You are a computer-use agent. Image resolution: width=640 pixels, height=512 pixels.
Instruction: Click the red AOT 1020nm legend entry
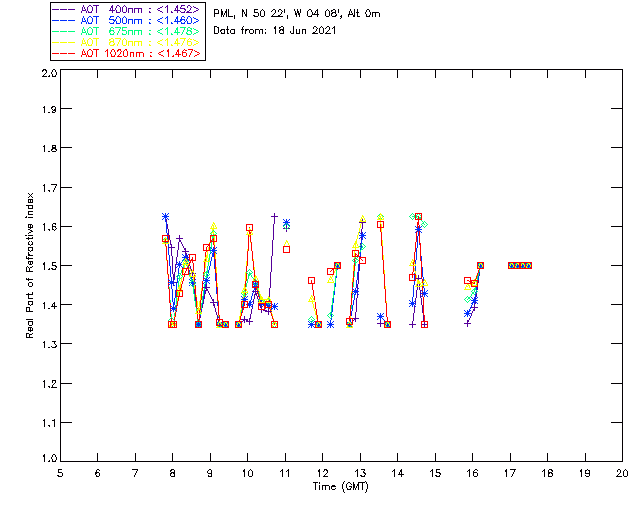(138, 53)
